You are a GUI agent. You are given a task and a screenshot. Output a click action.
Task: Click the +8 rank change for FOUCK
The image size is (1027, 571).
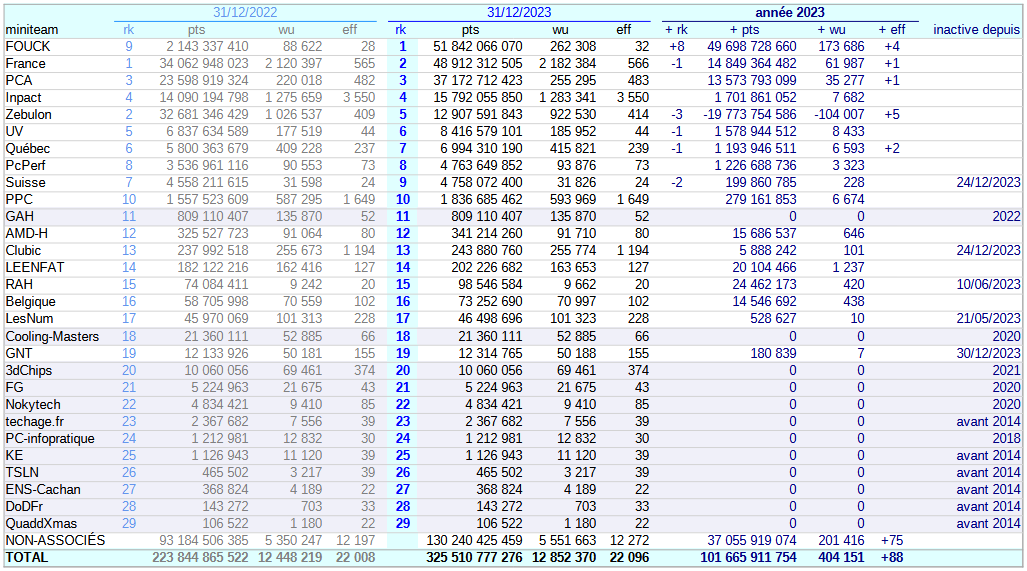tap(676, 47)
